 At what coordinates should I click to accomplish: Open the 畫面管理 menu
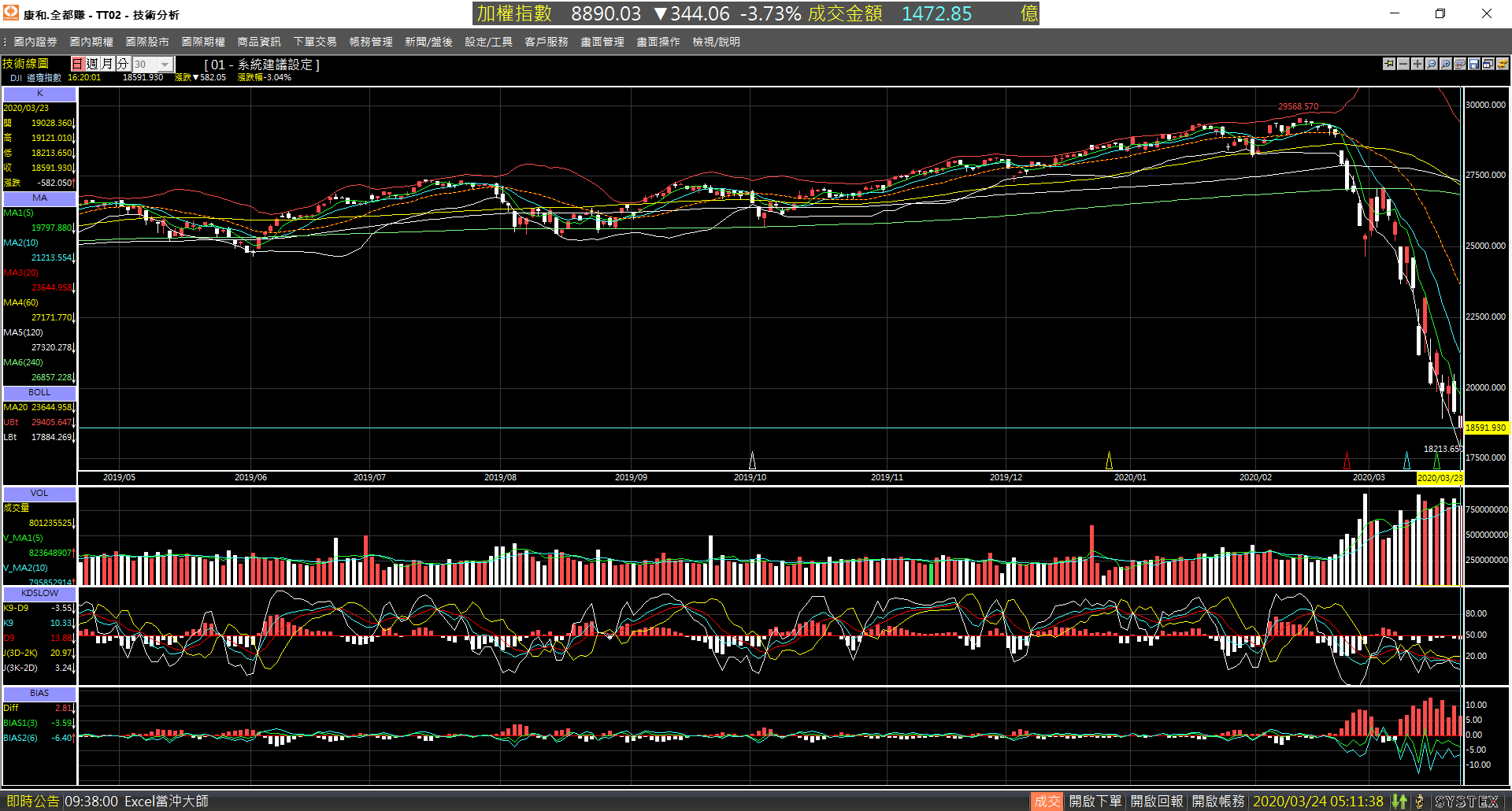tap(602, 42)
